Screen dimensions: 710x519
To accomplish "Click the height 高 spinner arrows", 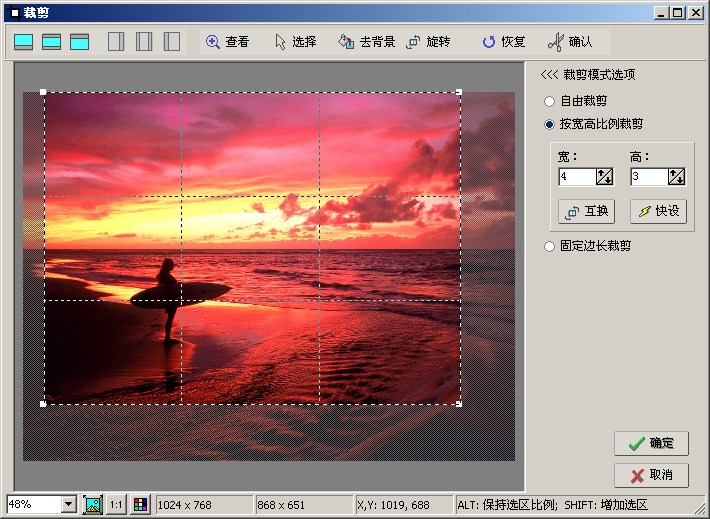I will tap(676, 177).
